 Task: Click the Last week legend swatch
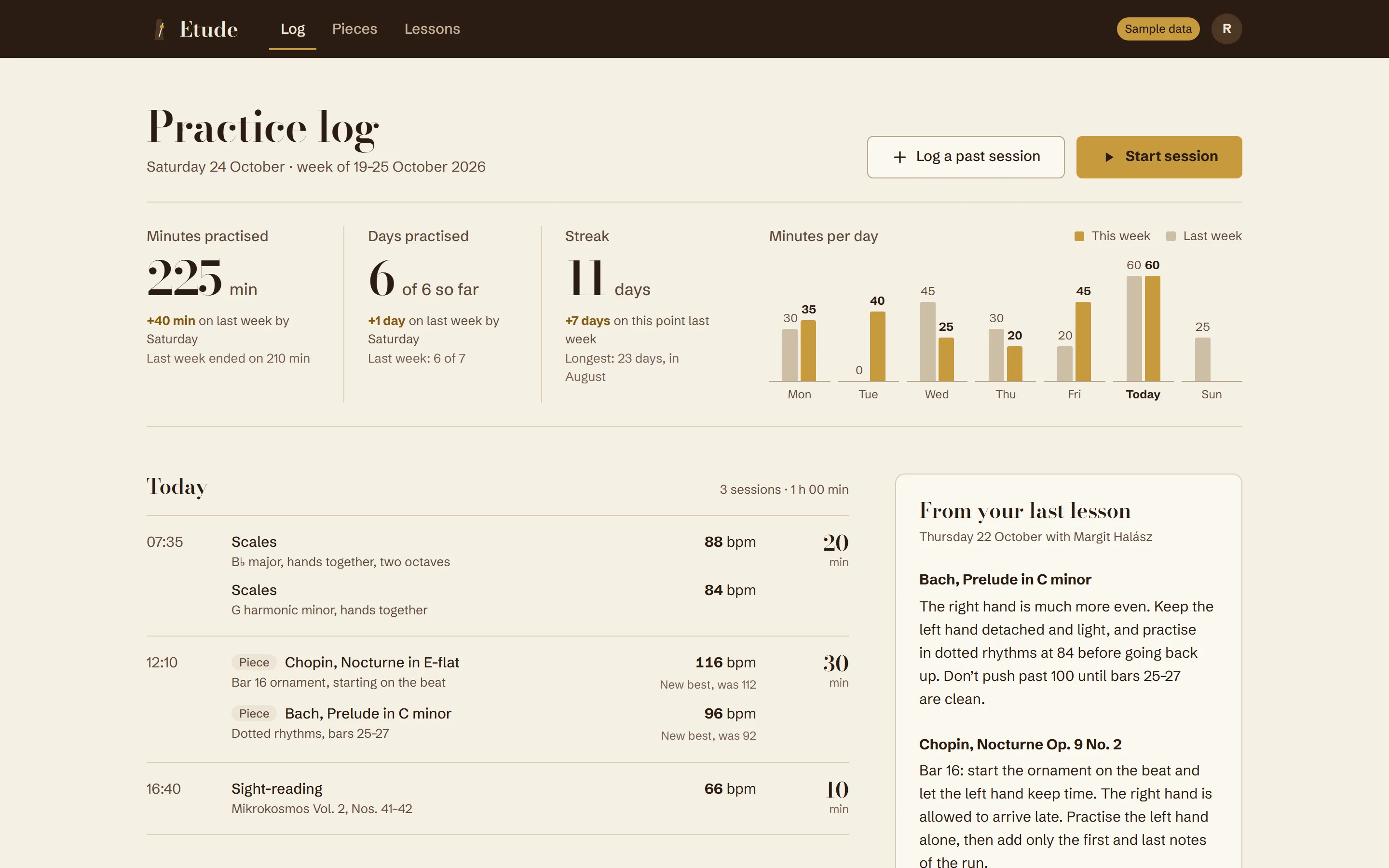point(1171,236)
